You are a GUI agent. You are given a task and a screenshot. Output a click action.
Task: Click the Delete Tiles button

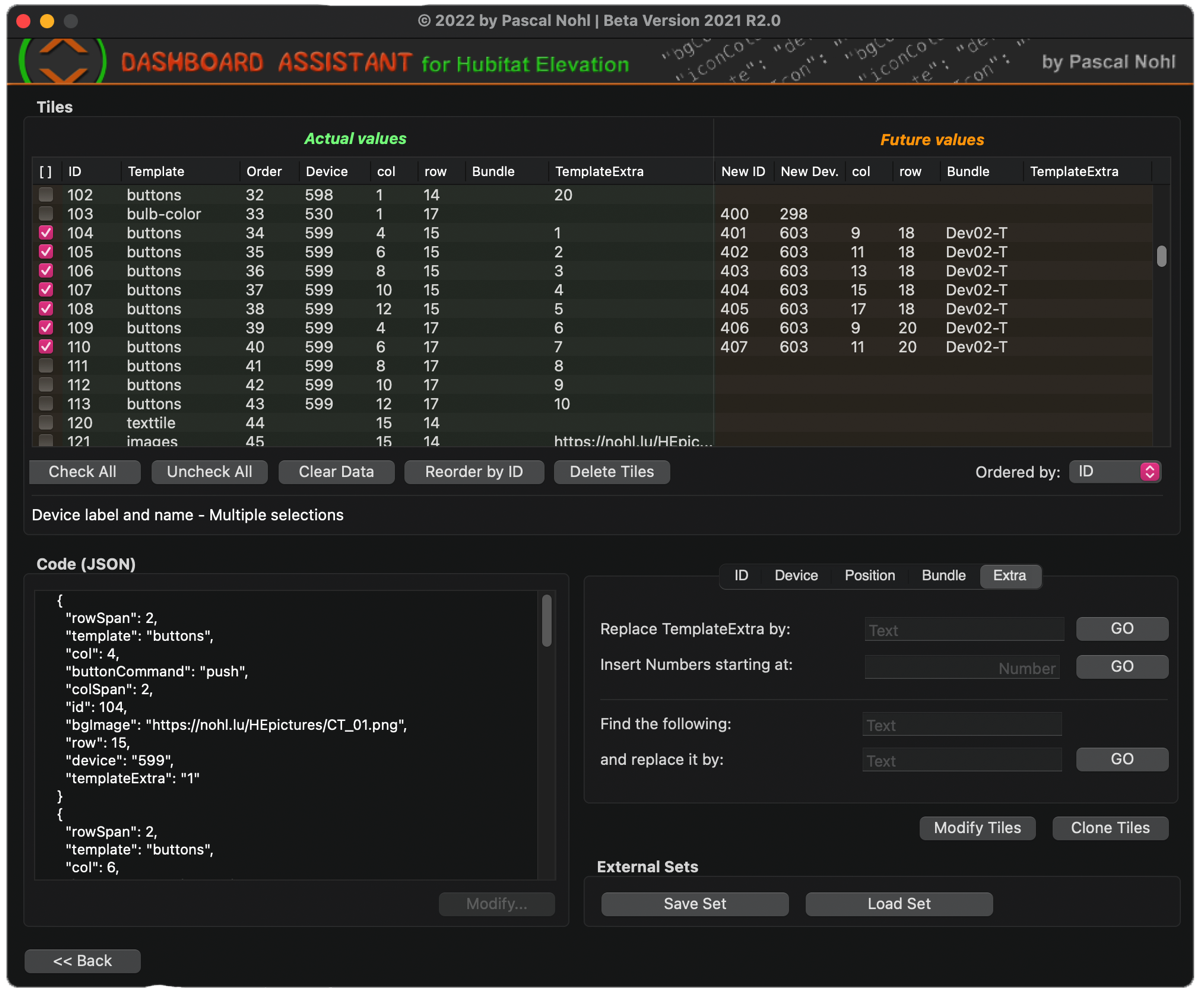coord(612,472)
